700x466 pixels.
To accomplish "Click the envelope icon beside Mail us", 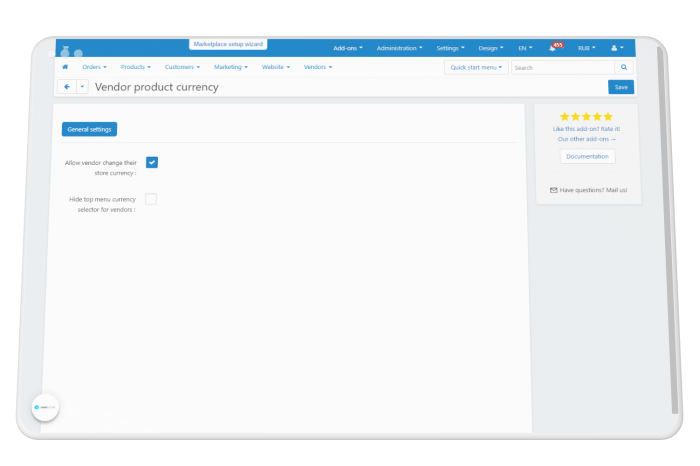I will [554, 190].
